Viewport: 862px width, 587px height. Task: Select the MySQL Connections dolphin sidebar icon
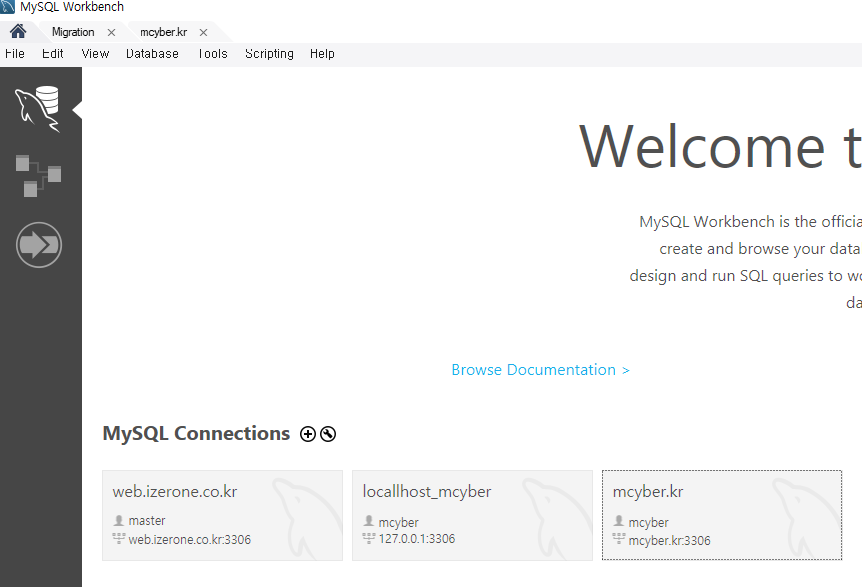(x=38, y=109)
